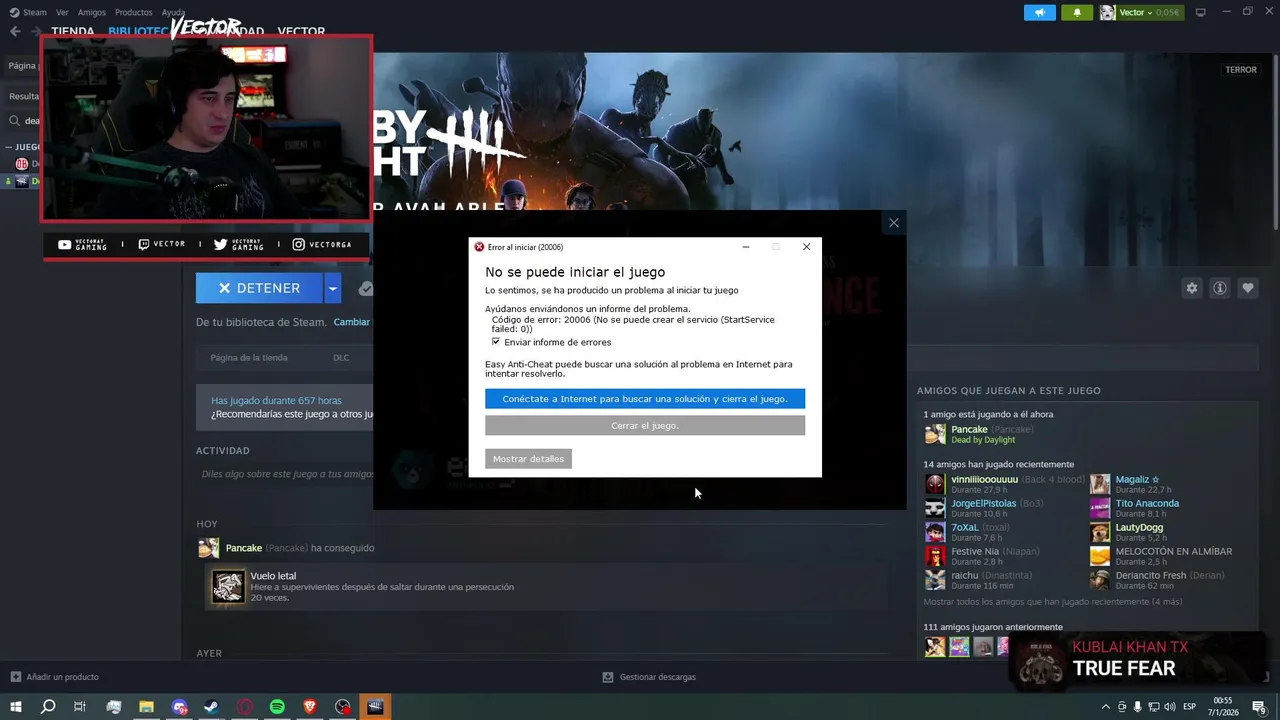
Task: Open the DLC tab
Action: pyautogui.click(x=341, y=357)
